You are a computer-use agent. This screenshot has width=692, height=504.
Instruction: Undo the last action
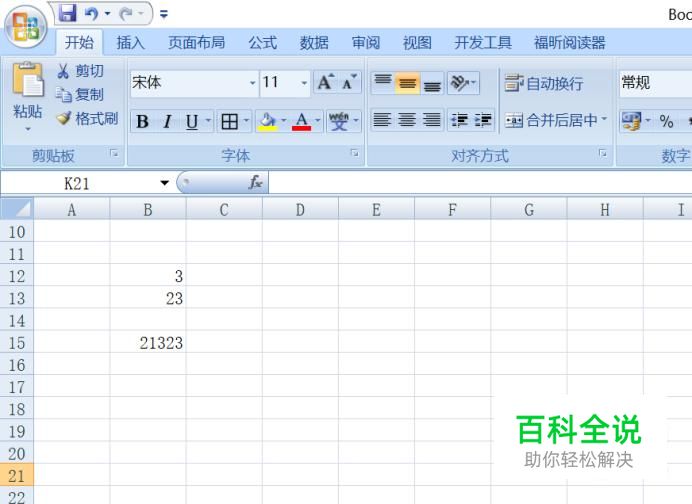pyautogui.click(x=91, y=14)
